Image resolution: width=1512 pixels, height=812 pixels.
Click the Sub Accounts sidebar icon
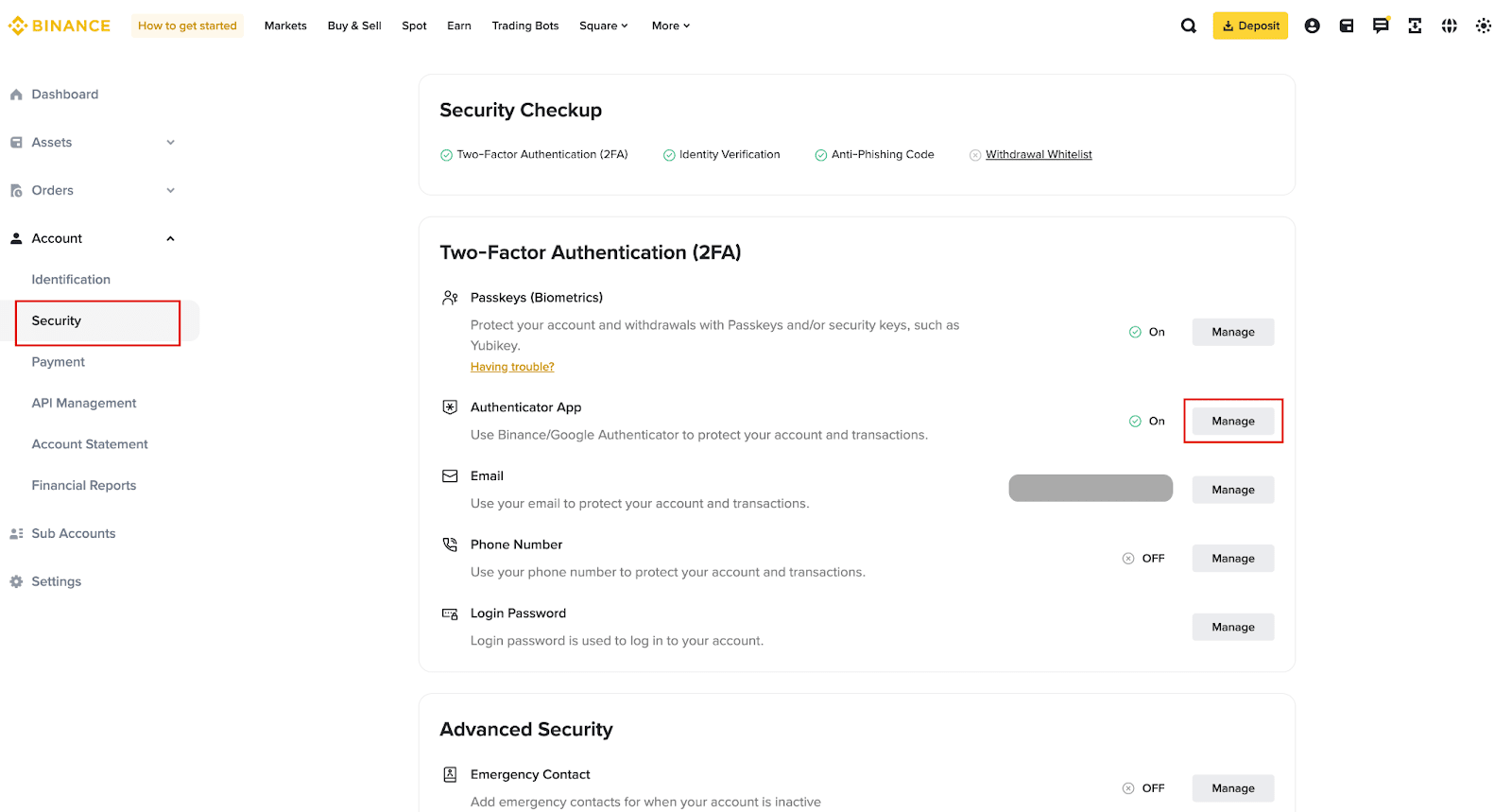[x=16, y=533]
